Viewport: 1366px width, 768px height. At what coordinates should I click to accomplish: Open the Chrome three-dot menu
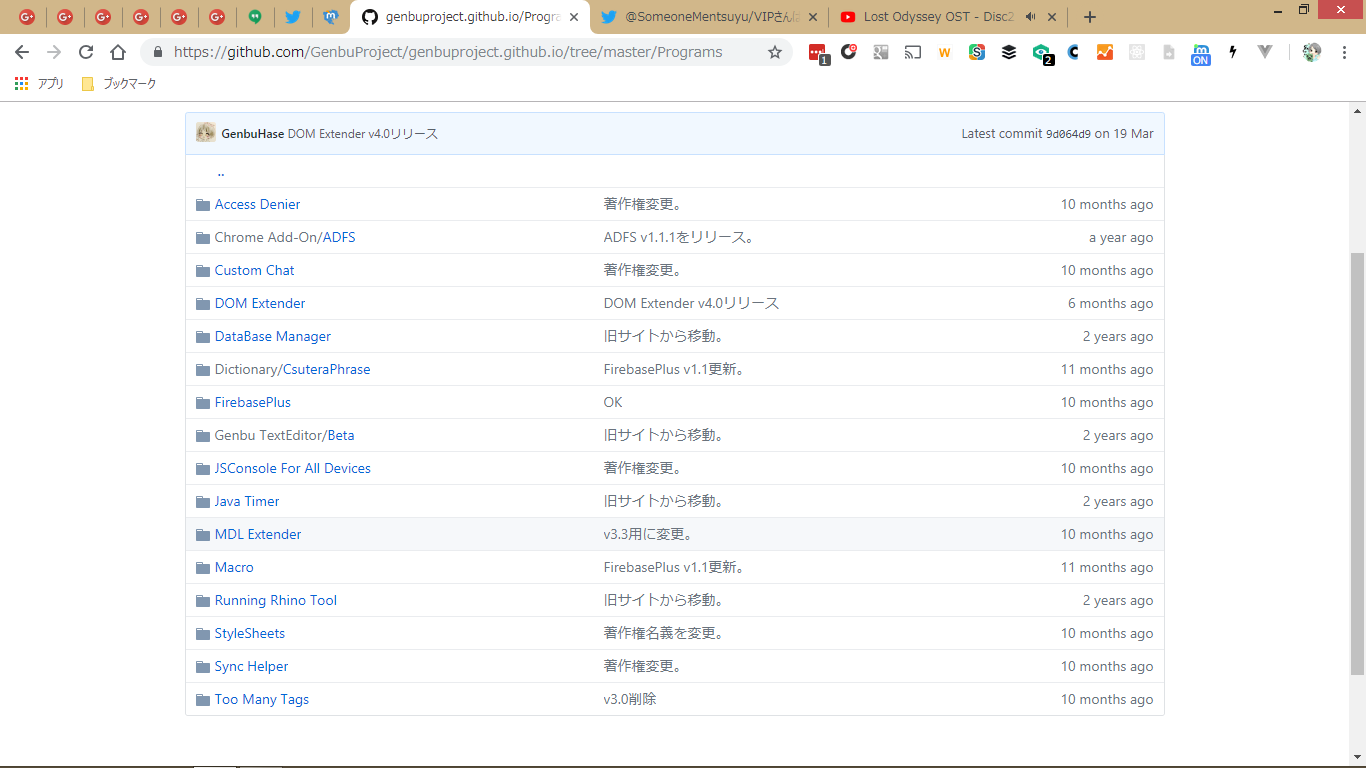pyautogui.click(x=1344, y=52)
